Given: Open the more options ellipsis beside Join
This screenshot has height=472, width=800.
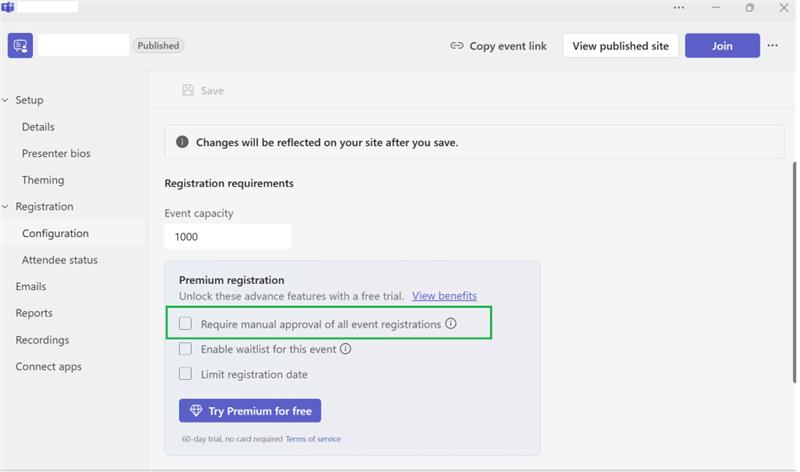Looking at the screenshot, I should pyautogui.click(x=772, y=45).
